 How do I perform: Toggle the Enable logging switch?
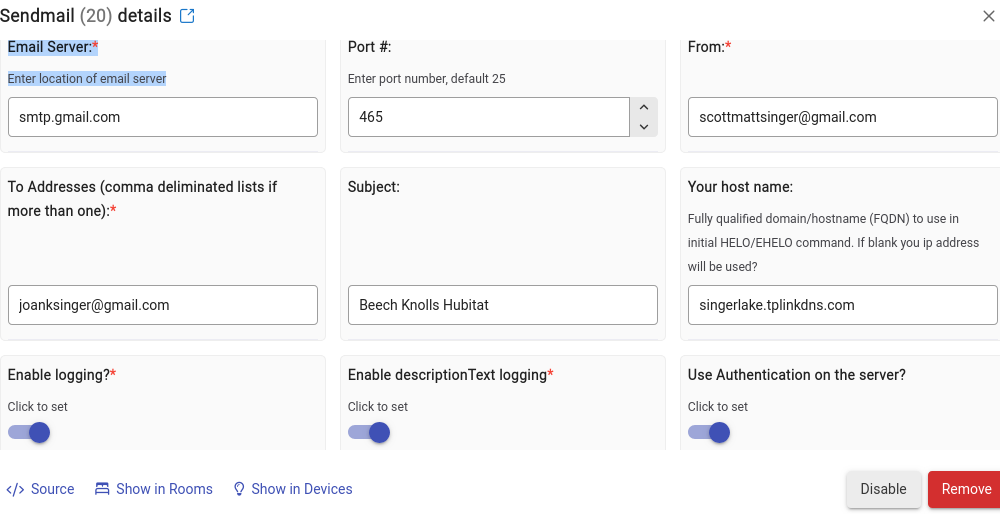(x=29, y=432)
